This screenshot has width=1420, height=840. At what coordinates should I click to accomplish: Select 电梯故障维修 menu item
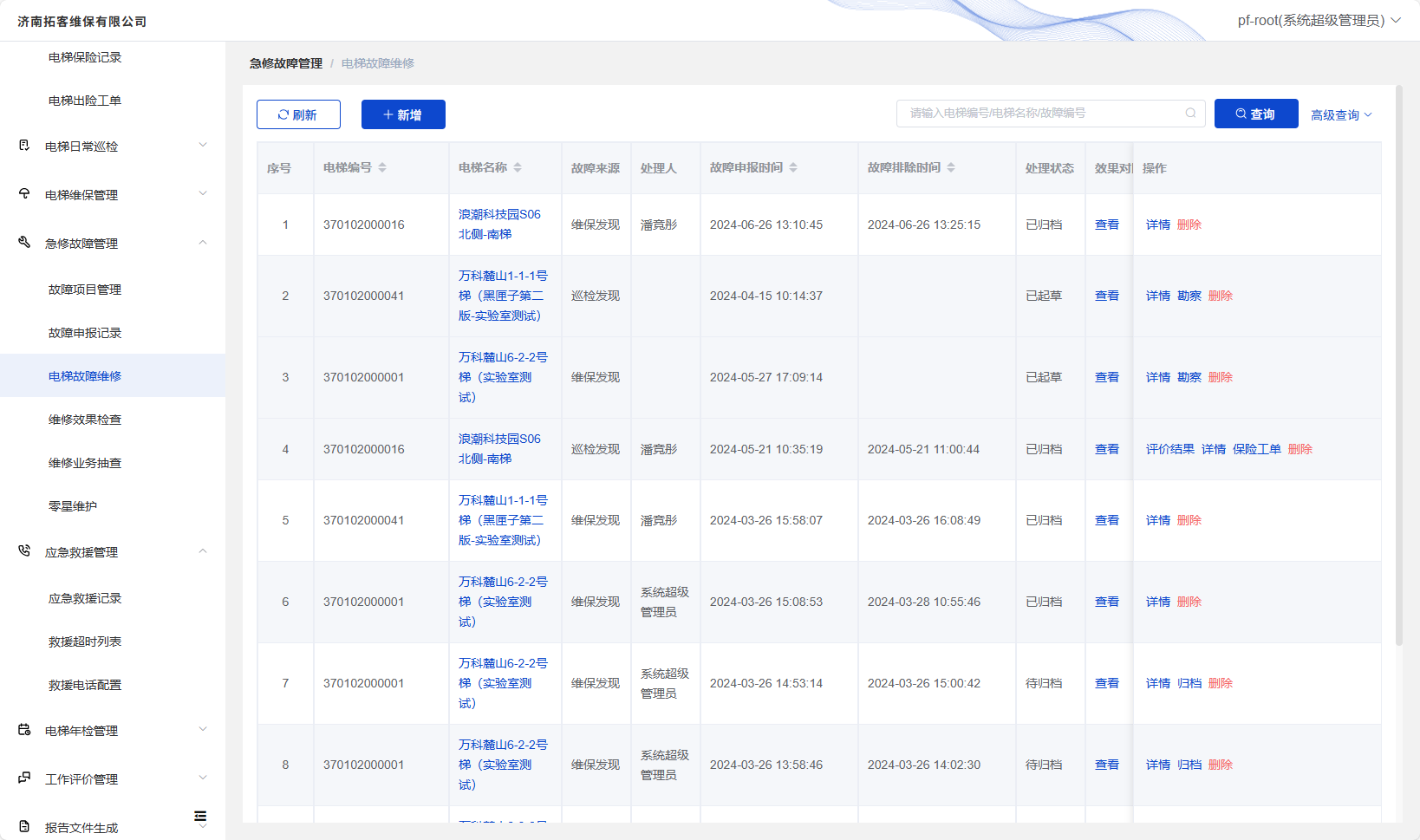(x=113, y=375)
